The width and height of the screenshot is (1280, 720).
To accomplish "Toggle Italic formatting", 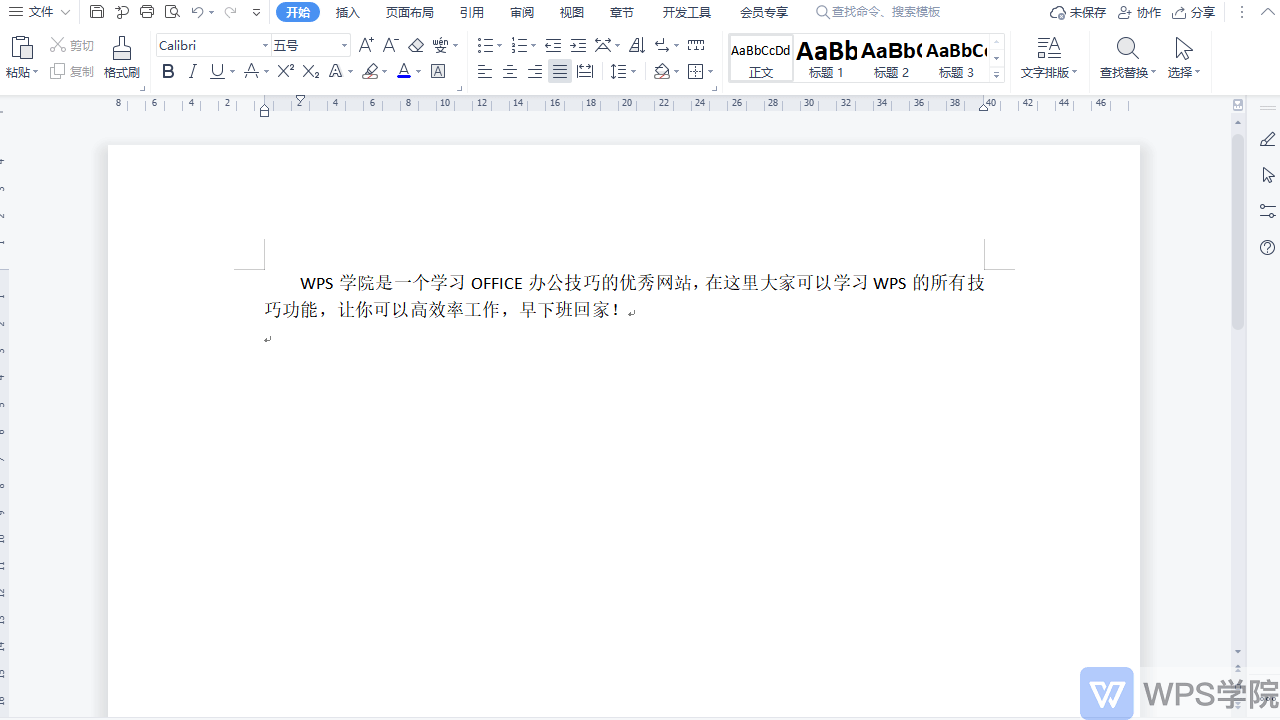I will [x=192, y=71].
